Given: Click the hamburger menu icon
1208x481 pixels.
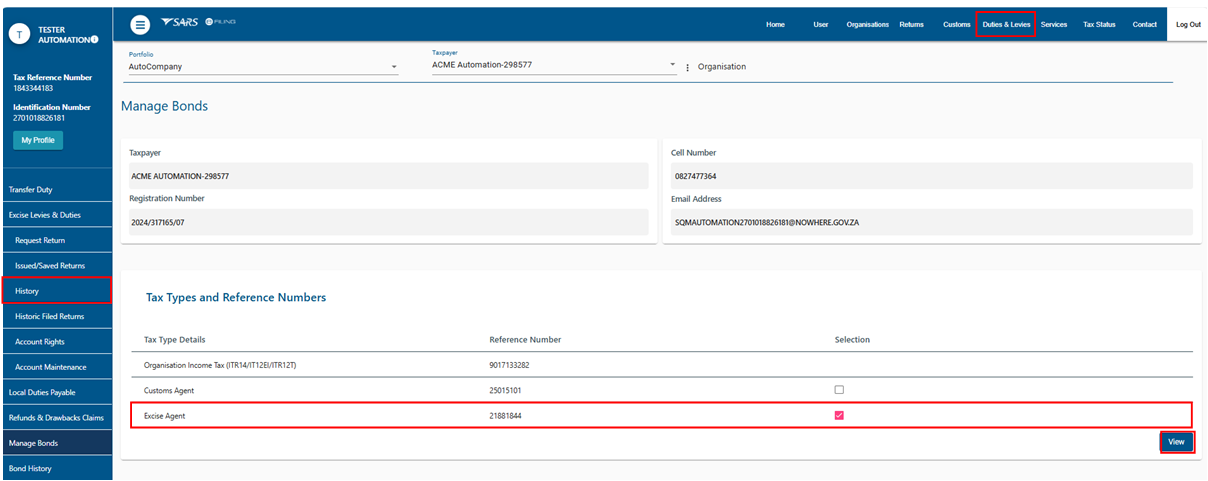Looking at the screenshot, I should [140, 24].
